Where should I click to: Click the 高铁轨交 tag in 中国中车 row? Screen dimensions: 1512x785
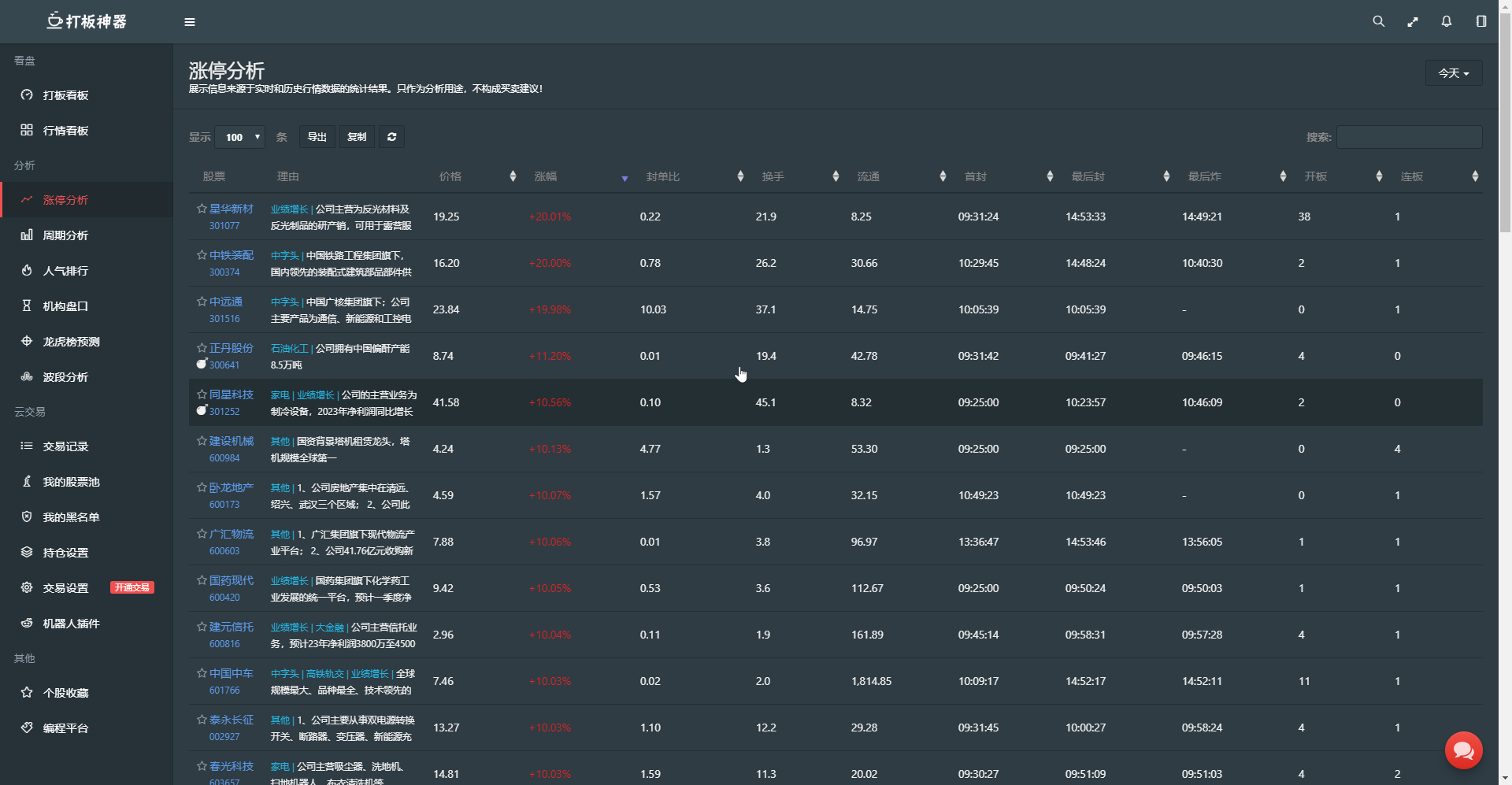(x=325, y=674)
